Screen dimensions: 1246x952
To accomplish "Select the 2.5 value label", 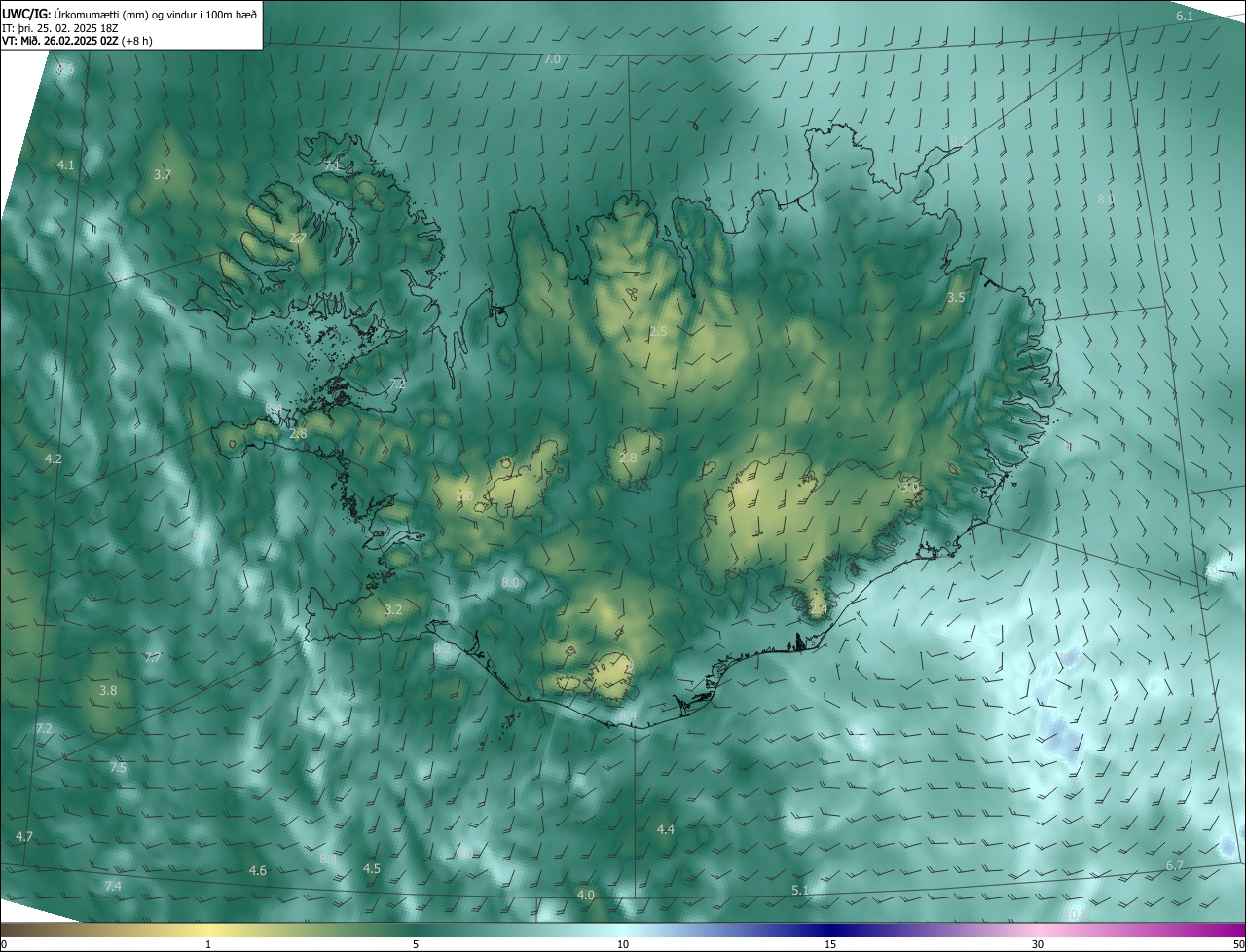I will (658, 332).
